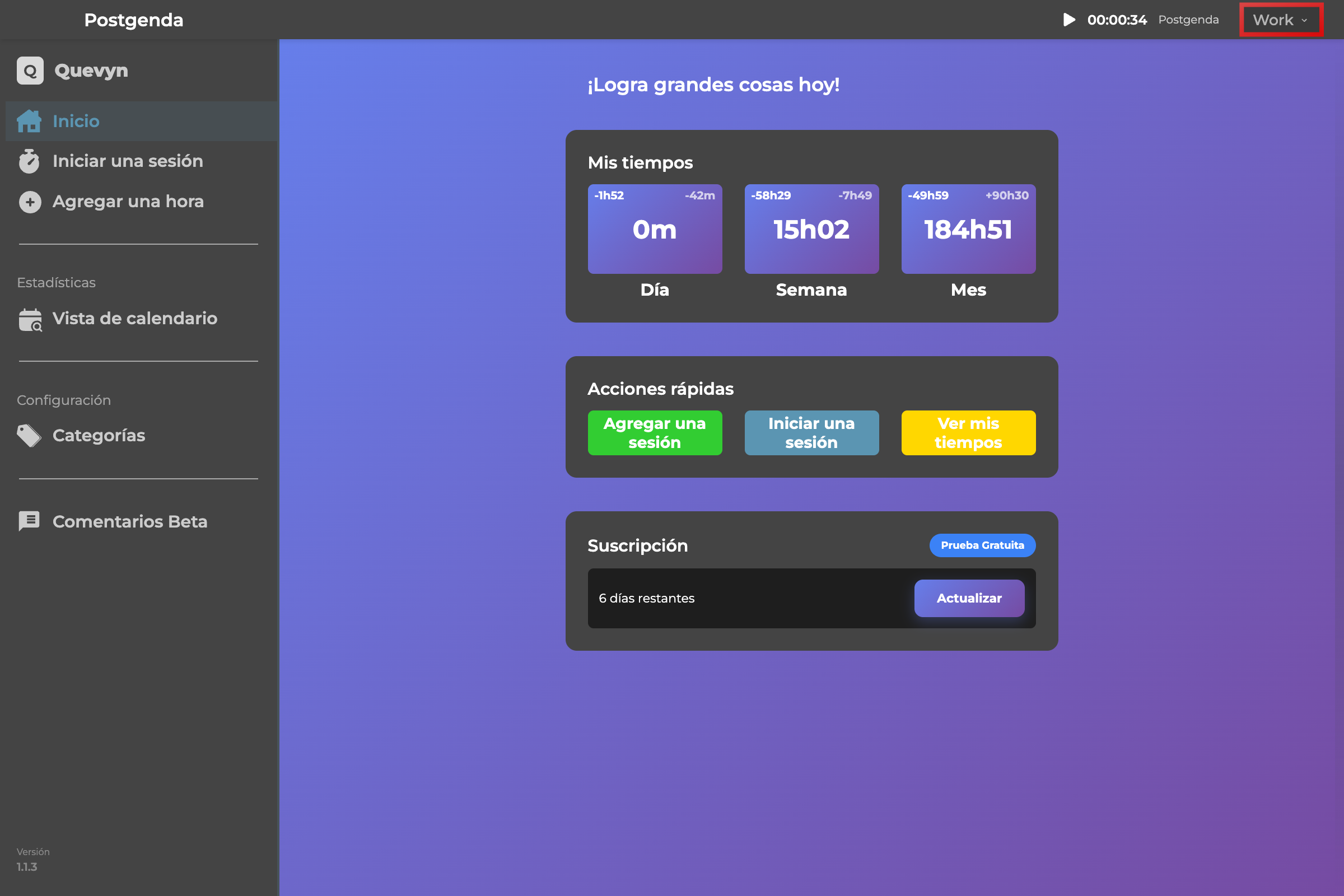Open Comentarios Beta page
Screen dimensions: 1344x896
pos(142,521)
